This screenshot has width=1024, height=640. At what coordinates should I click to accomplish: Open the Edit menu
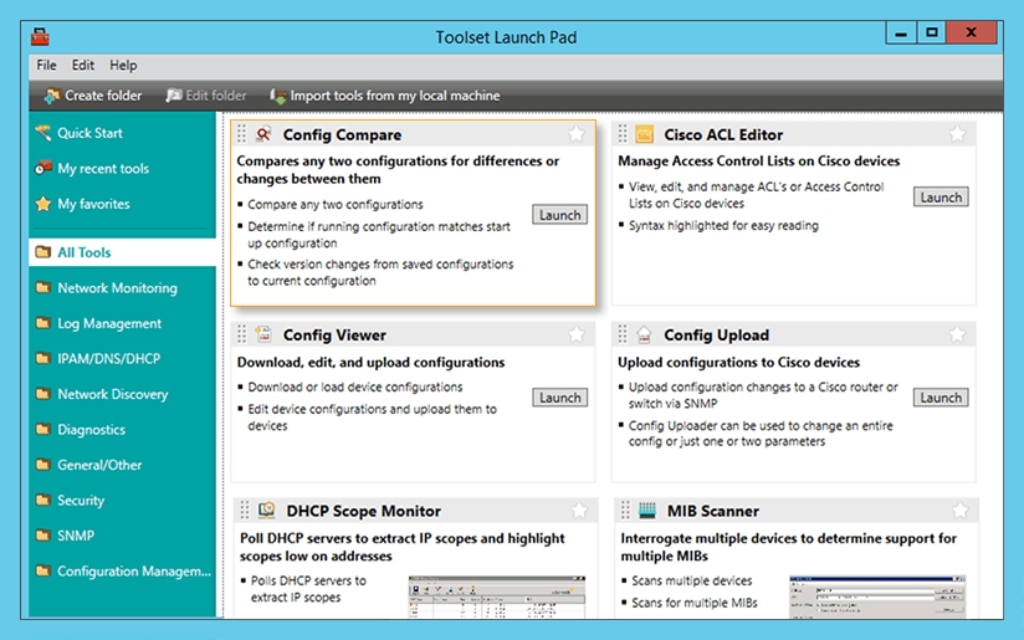coord(83,65)
